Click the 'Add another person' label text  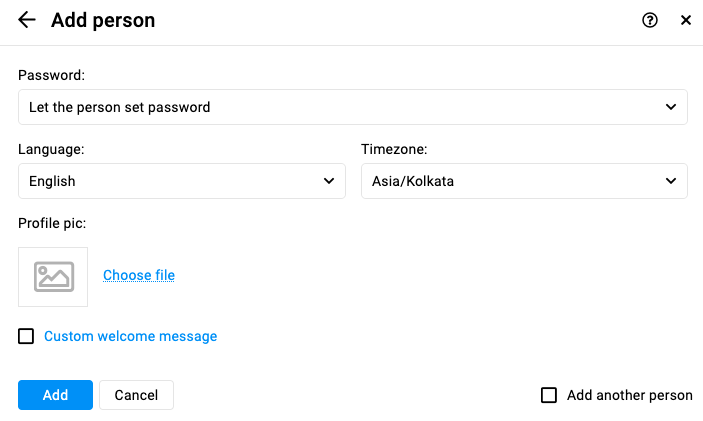pos(629,395)
